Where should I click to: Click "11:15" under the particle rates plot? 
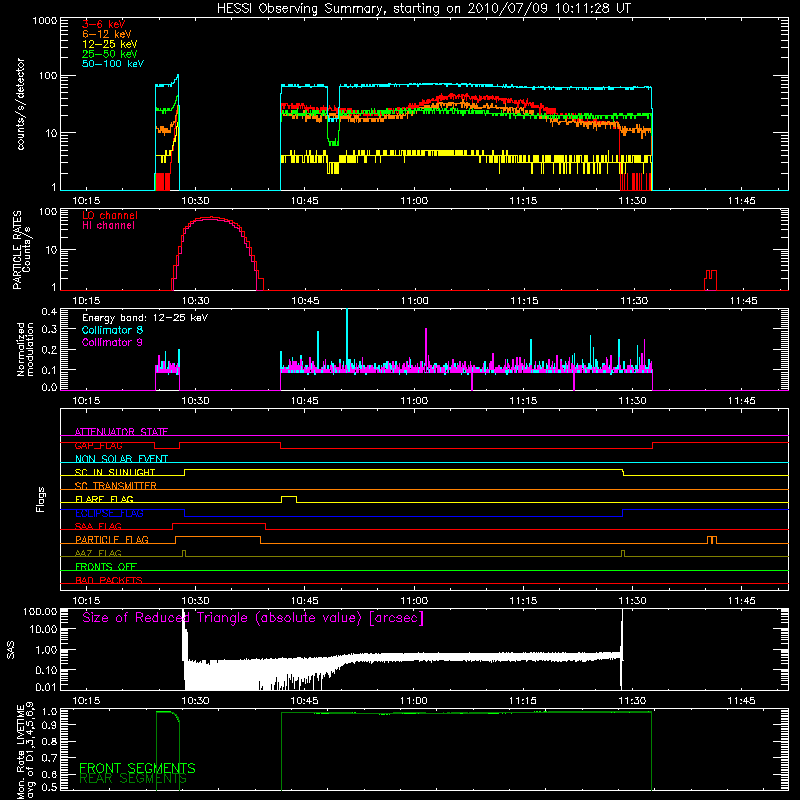point(524,301)
